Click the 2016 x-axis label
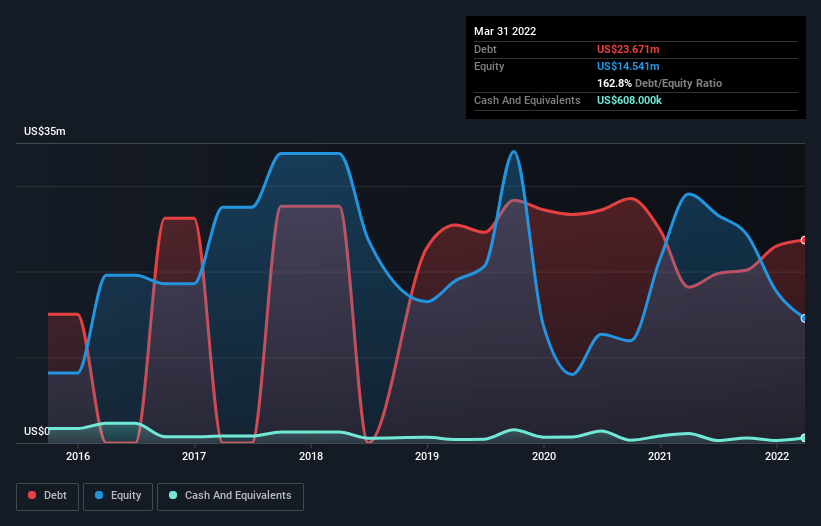The height and width of the screenshot is (526, 821). tap(78, 456)
